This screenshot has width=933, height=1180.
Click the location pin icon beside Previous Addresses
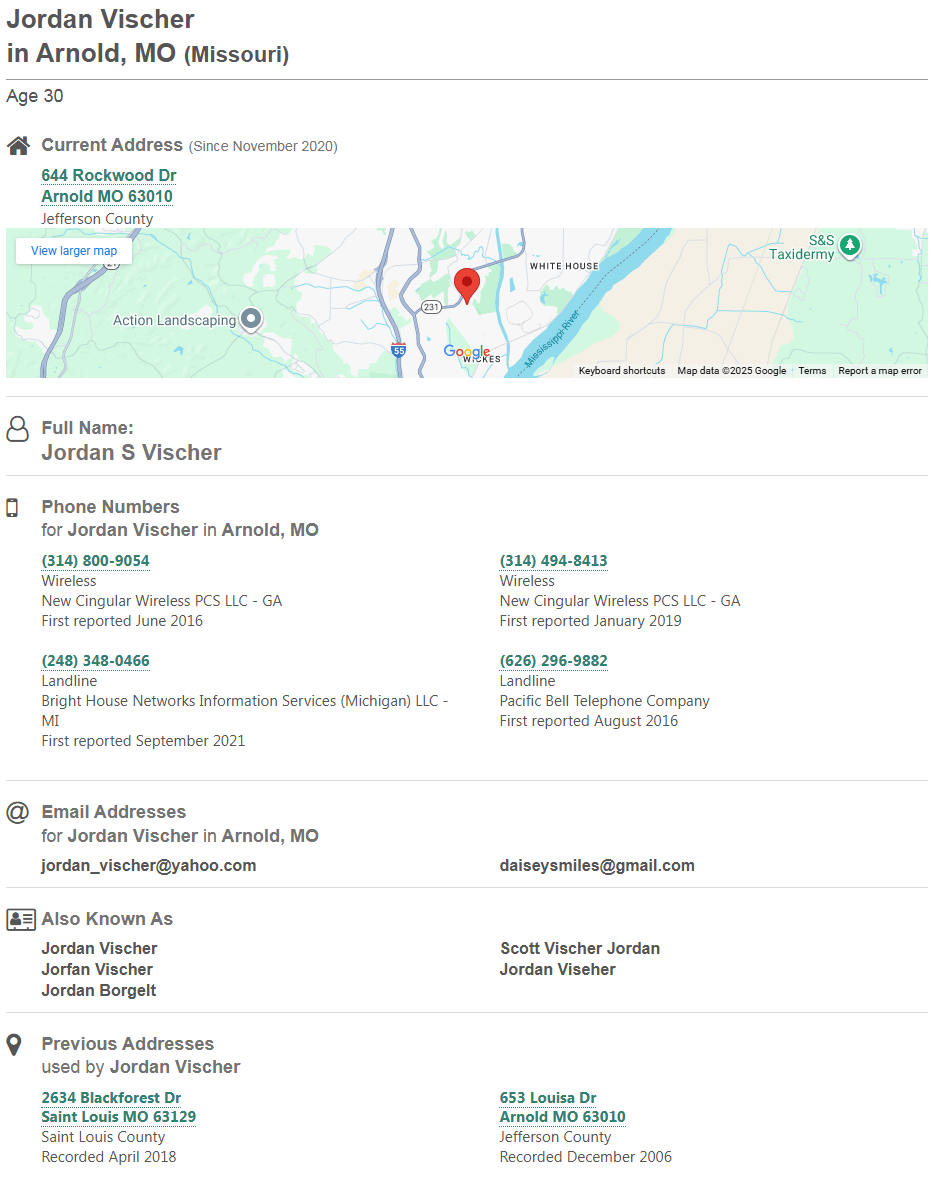[x=14, y=1045]
